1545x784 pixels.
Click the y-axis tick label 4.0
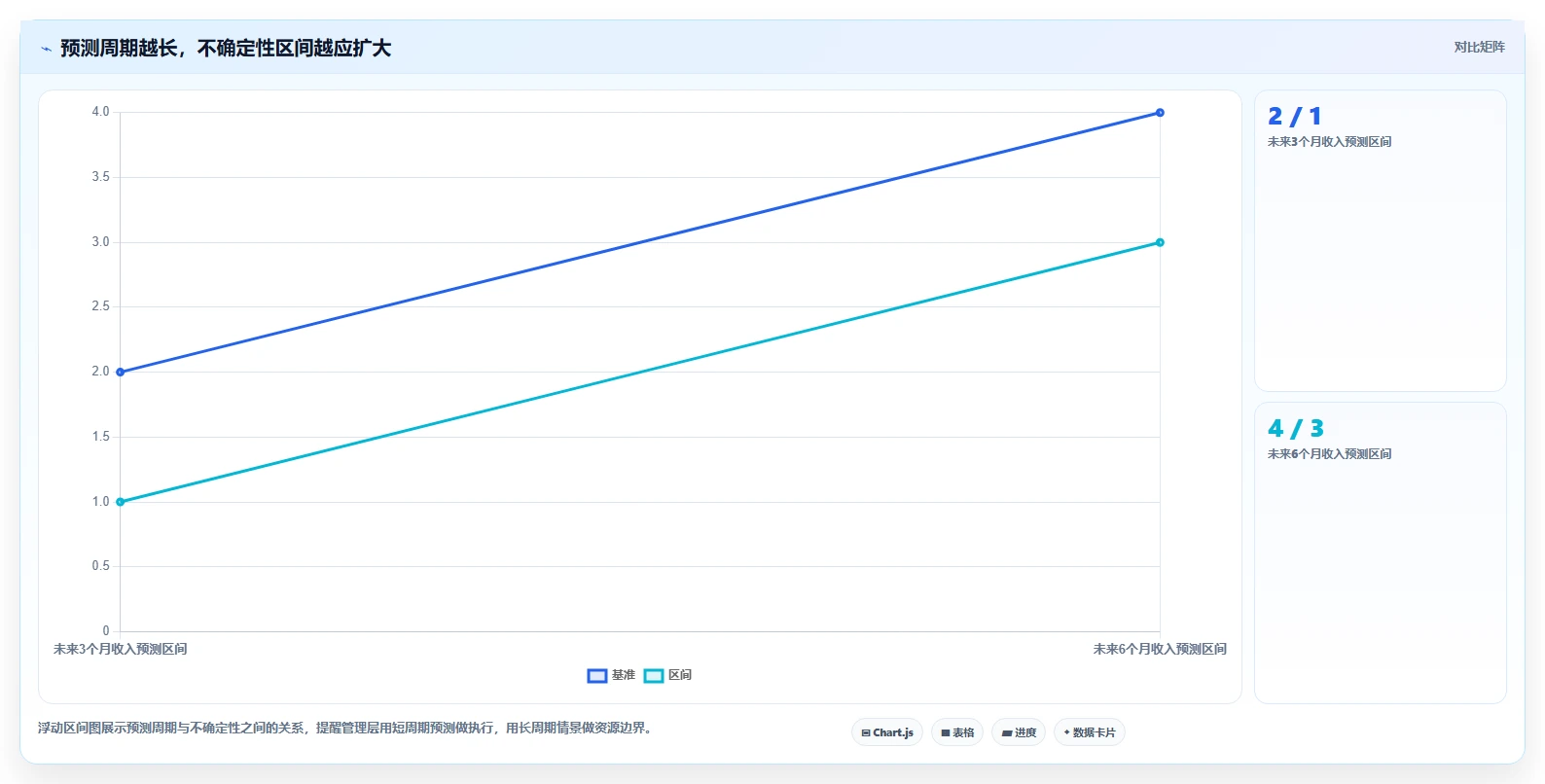[x=100, y=112]
